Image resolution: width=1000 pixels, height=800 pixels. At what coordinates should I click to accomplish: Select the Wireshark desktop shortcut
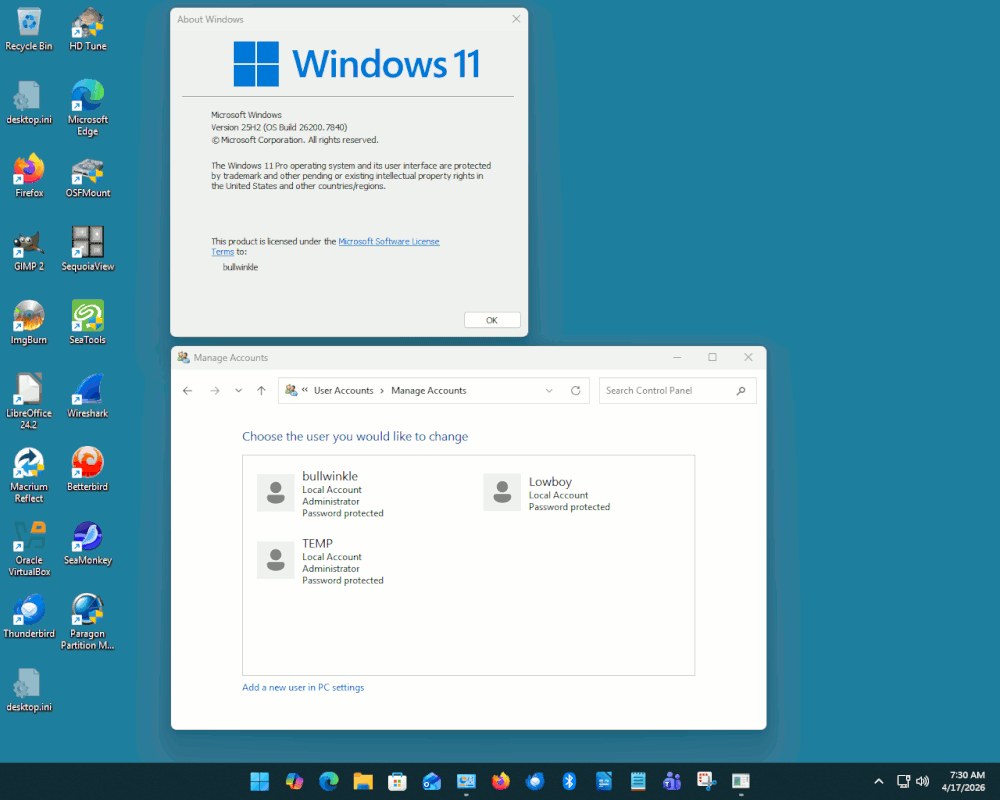(x=87, y=396)
